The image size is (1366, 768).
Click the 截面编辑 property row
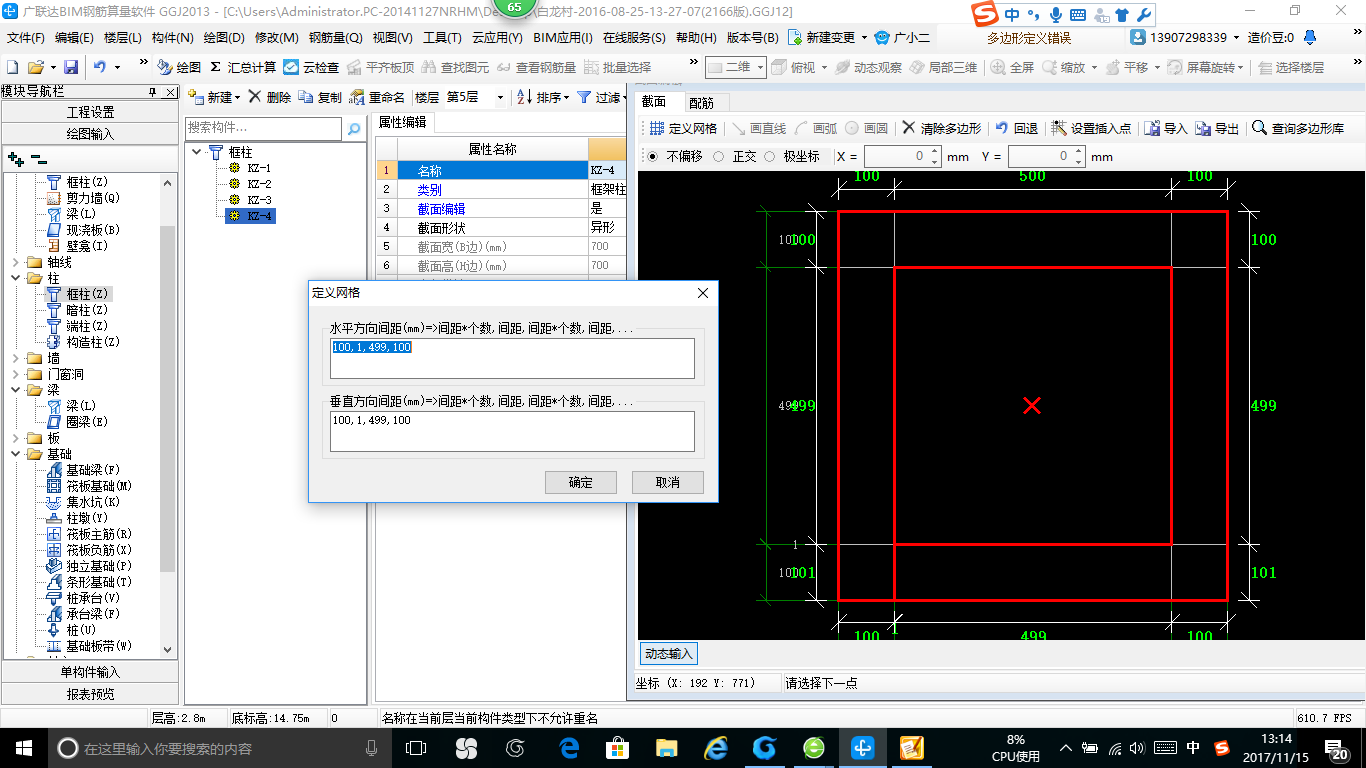(x=502, y=208)
